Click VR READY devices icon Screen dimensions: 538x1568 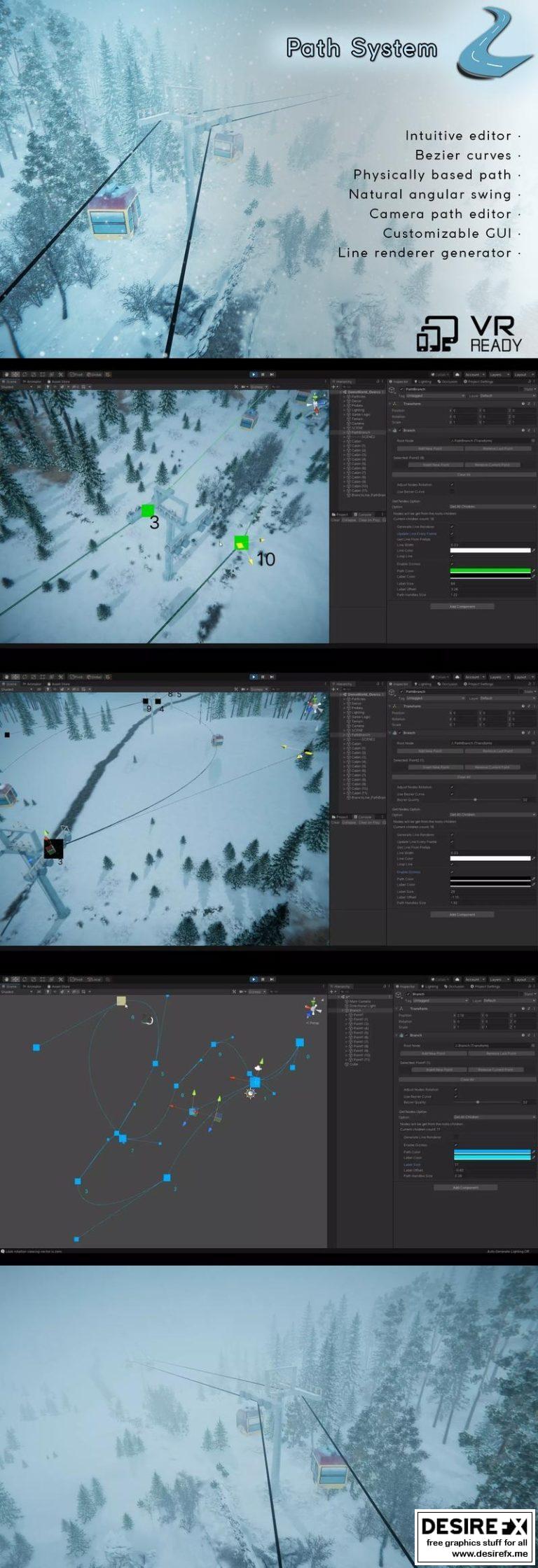pos(437,335)
